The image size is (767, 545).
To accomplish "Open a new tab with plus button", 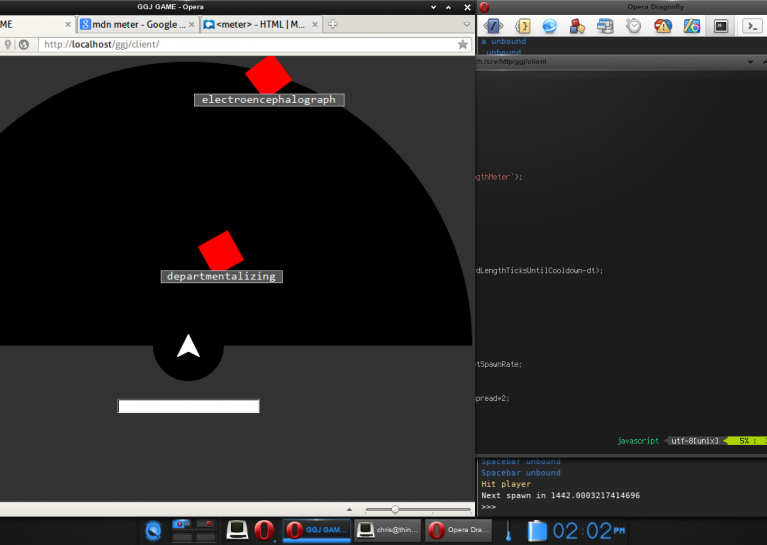I will pos(333,24).
